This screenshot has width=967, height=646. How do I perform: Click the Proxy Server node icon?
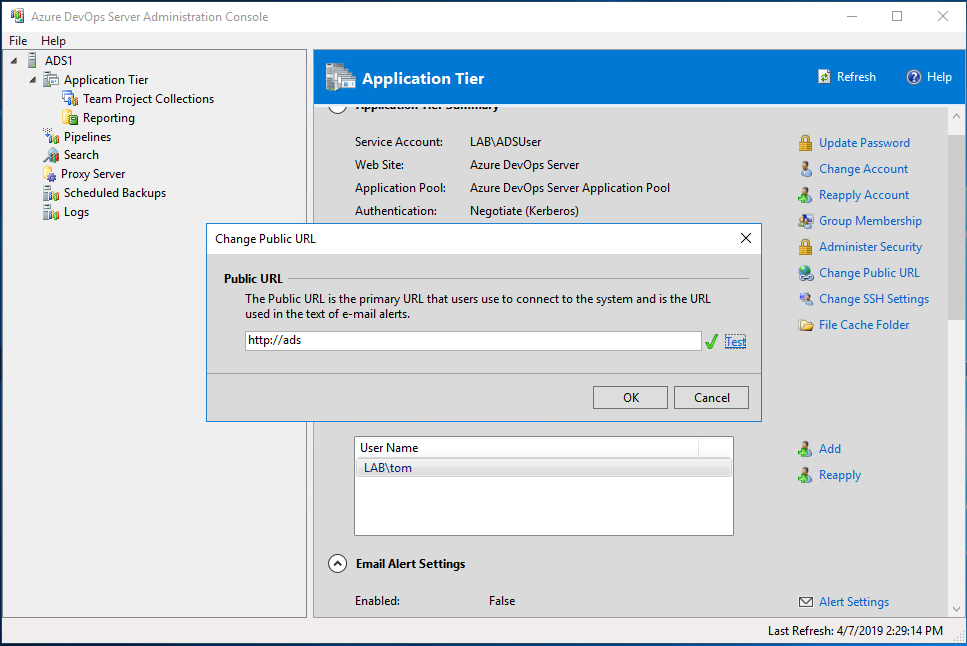[x=50, y=174]
